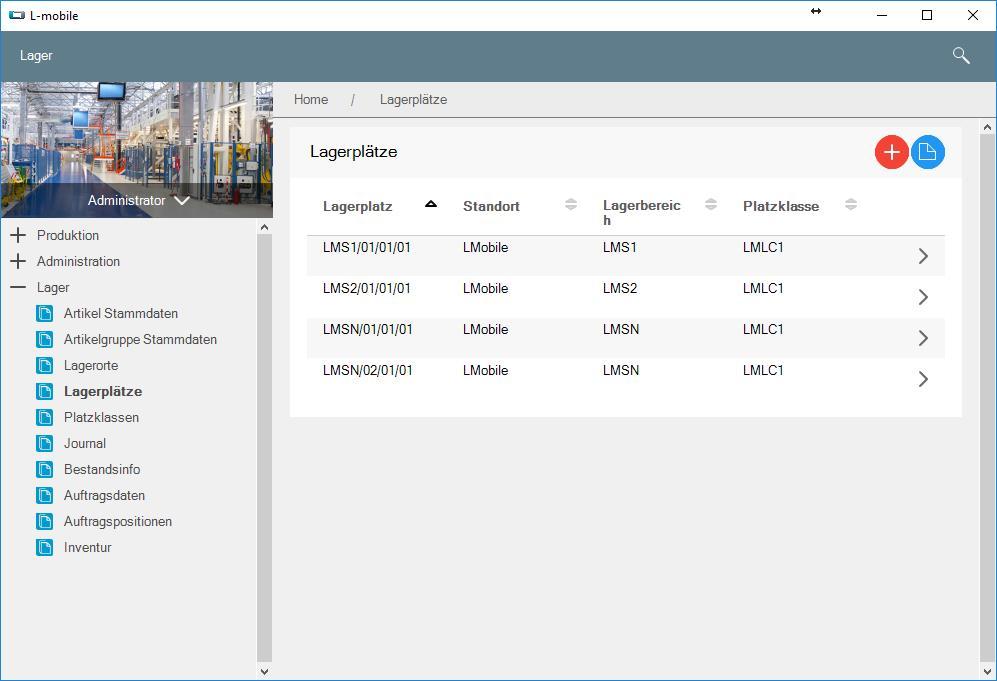
Task: Click the Lagerbereich column header
Action: (x=642, y=212)
